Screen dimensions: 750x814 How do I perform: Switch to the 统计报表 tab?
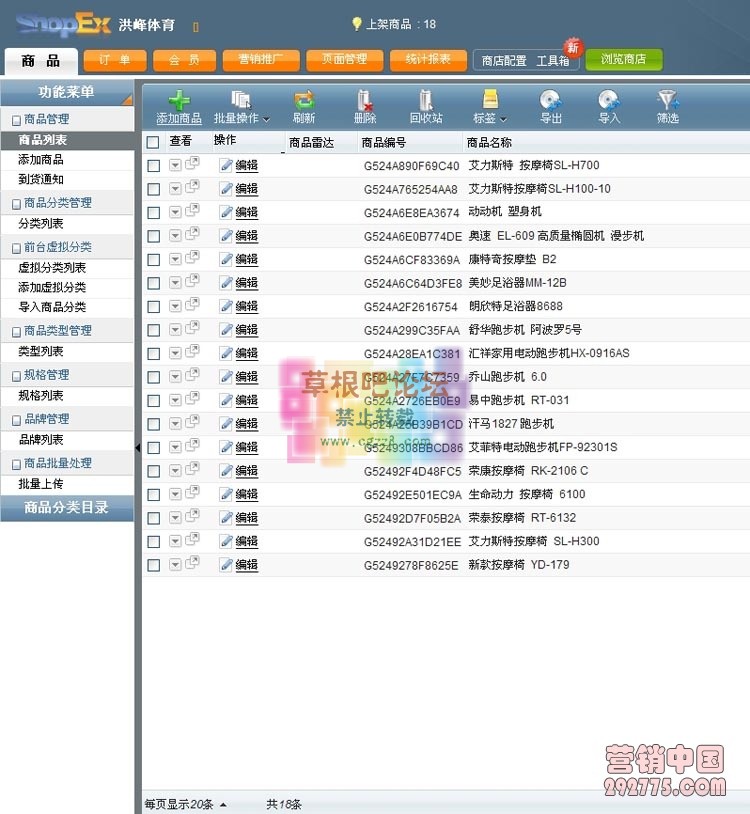[427, 60]
